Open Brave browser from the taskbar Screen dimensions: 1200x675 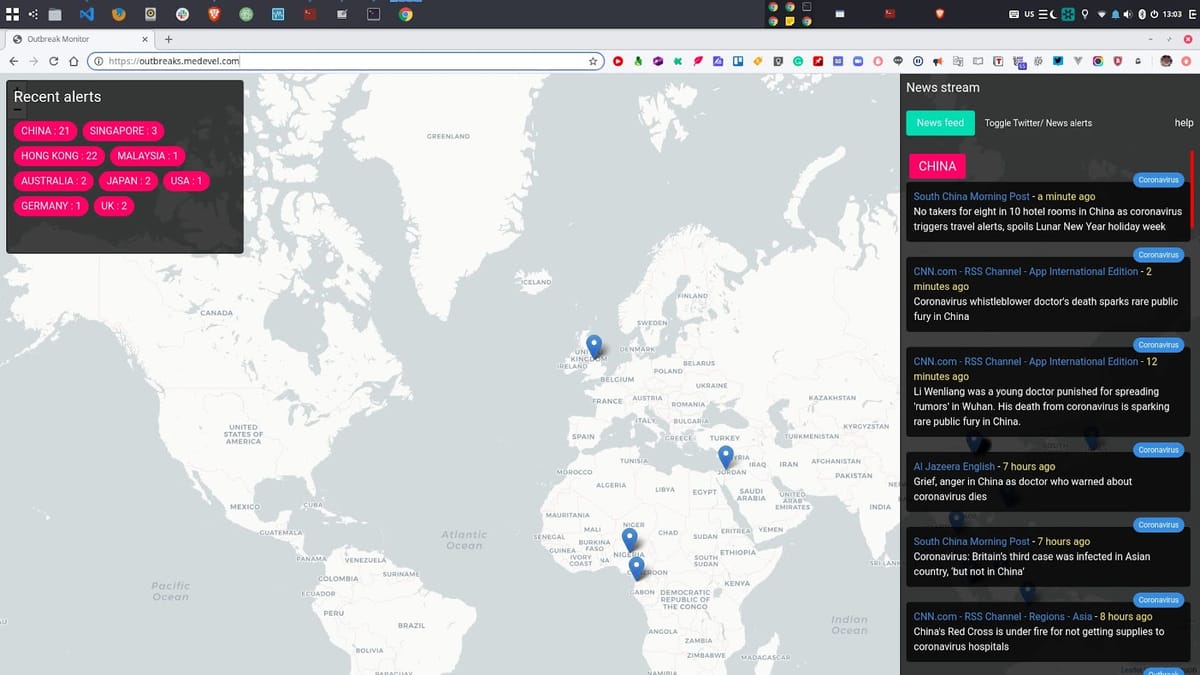click(214, 14)
